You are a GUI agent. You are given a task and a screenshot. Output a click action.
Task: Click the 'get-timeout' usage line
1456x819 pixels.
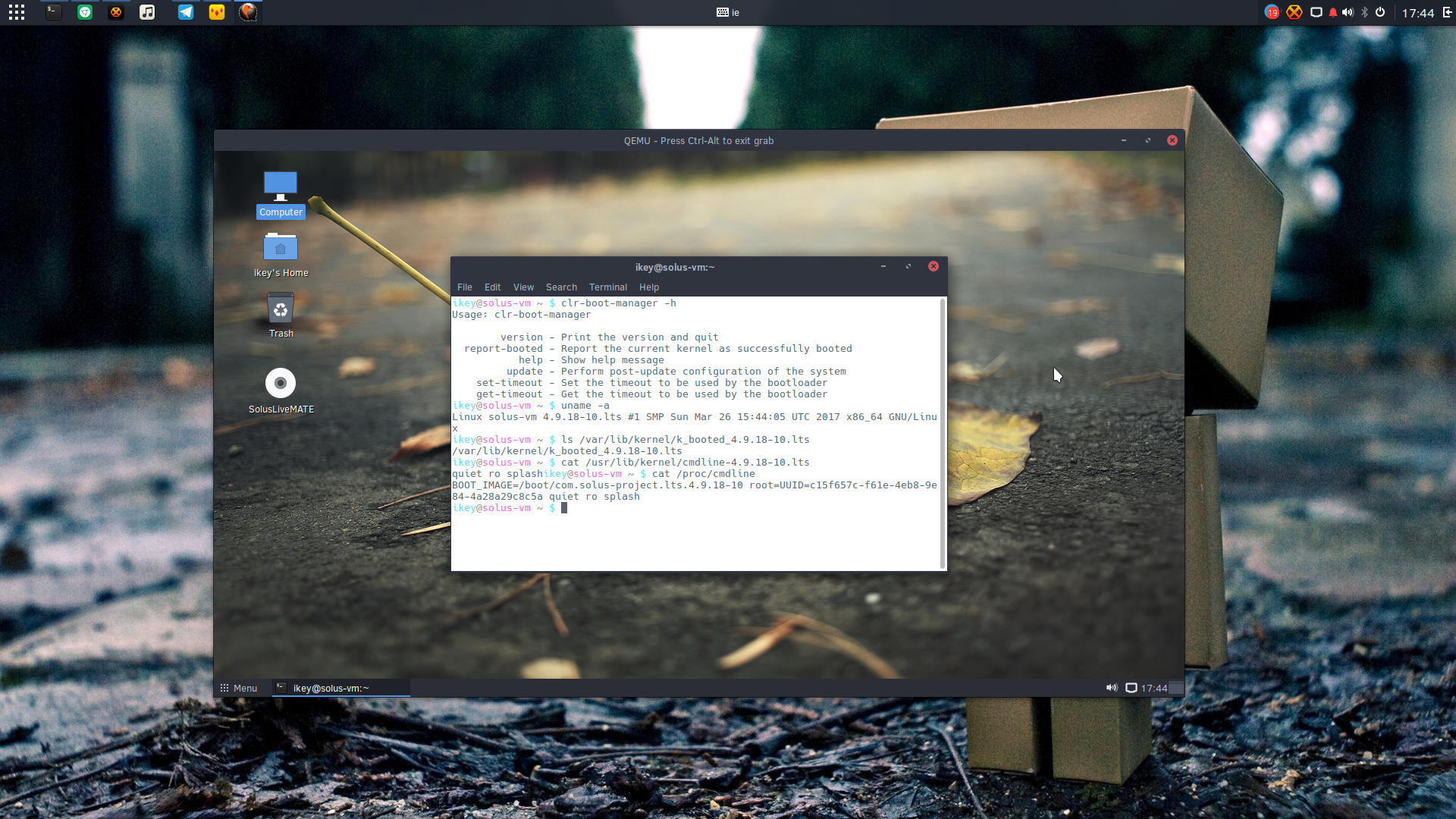pos(652,394)
